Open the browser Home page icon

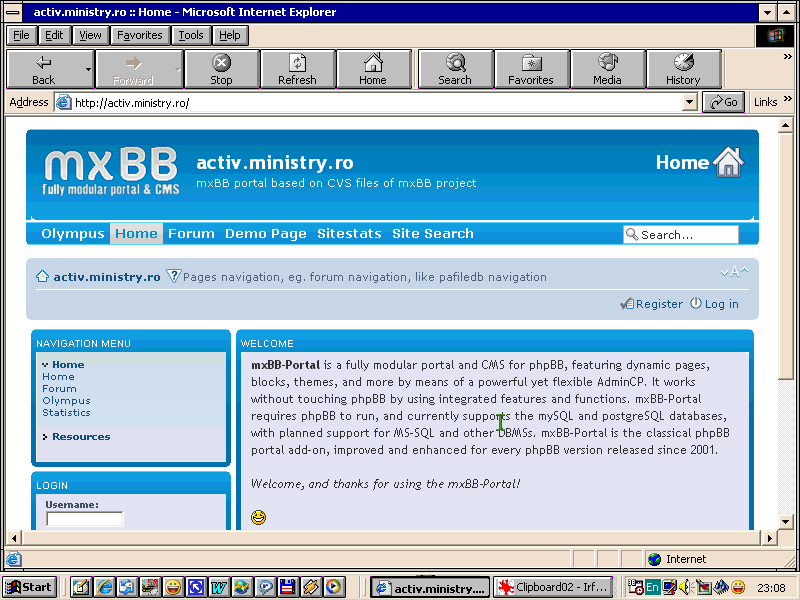(373, 69)
